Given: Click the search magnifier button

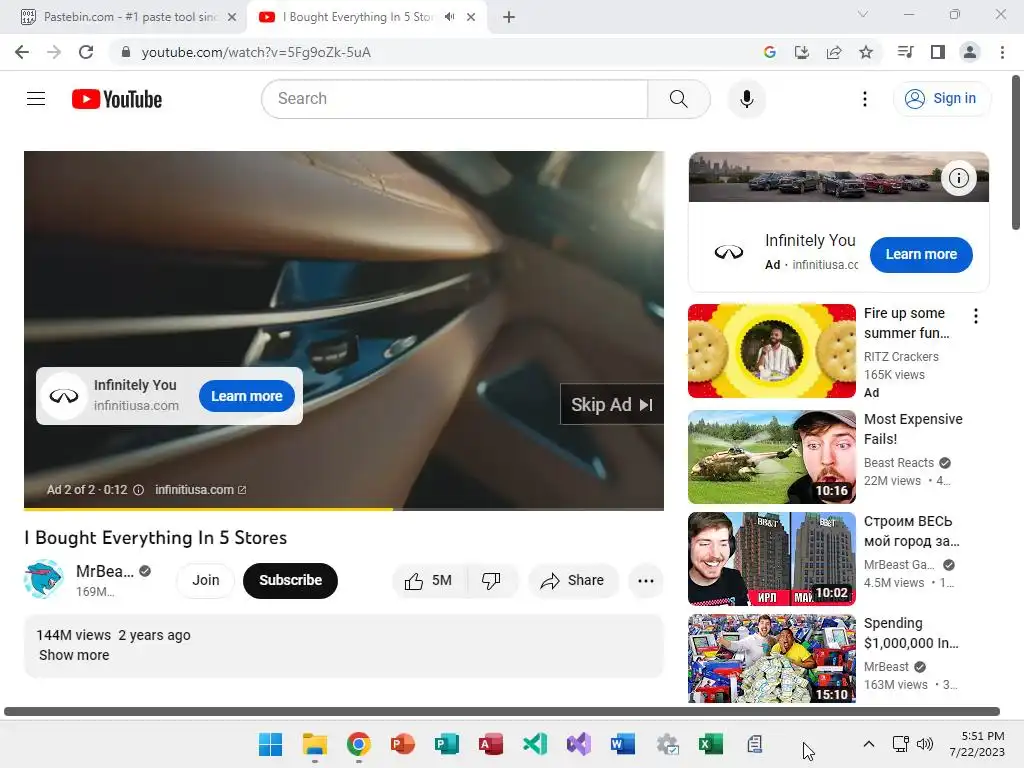Looking at the screenshot, I should [679, 99].
